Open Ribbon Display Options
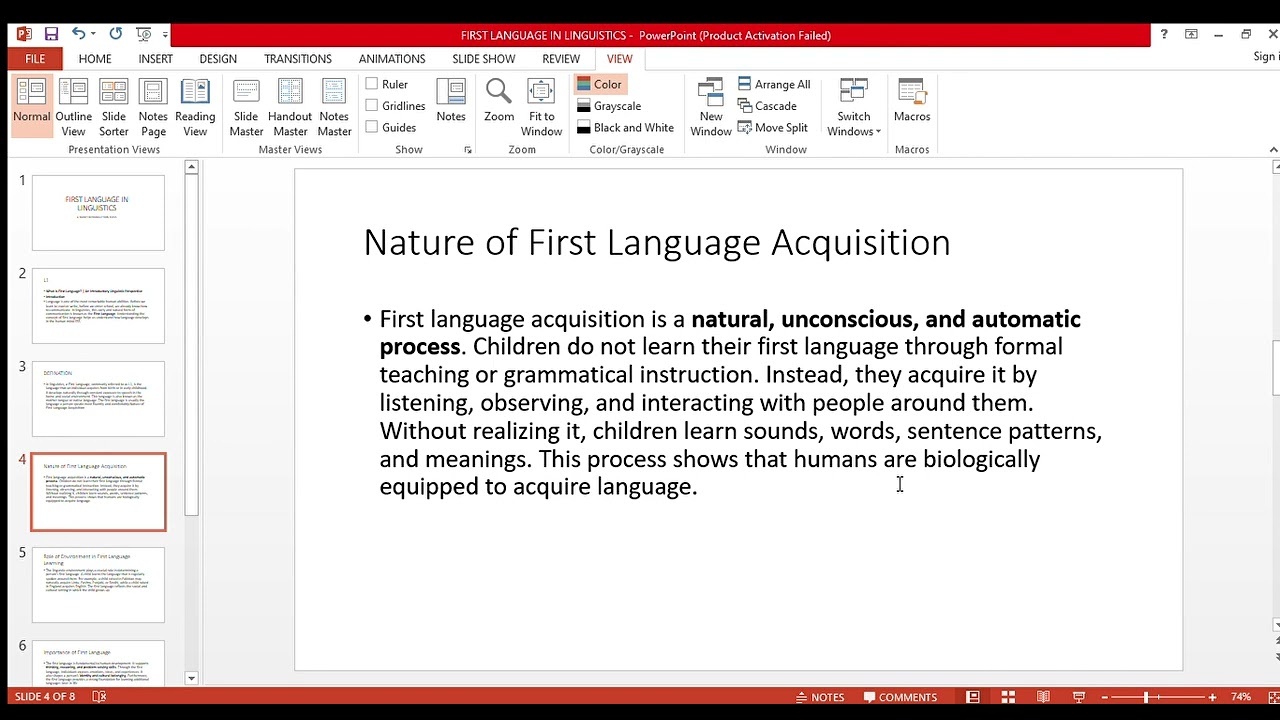 pos(1191,35)
